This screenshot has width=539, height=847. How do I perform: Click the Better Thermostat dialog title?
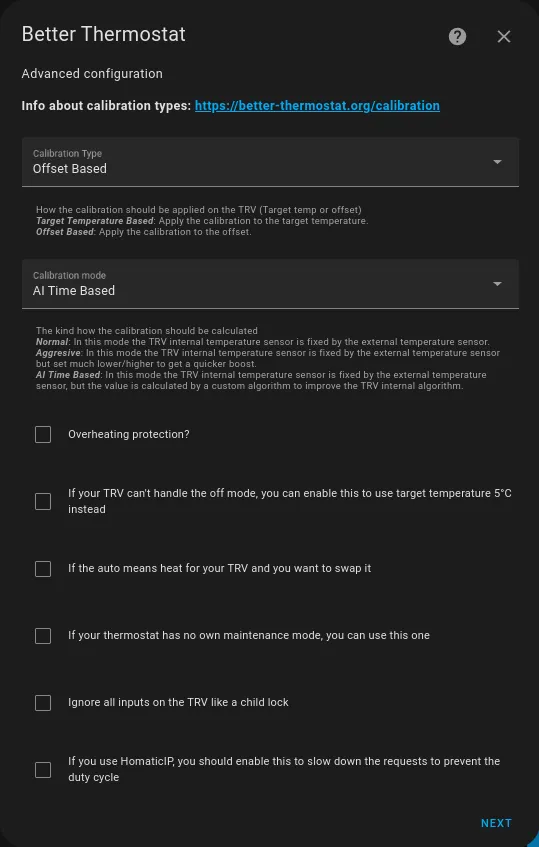coord(104,35)
